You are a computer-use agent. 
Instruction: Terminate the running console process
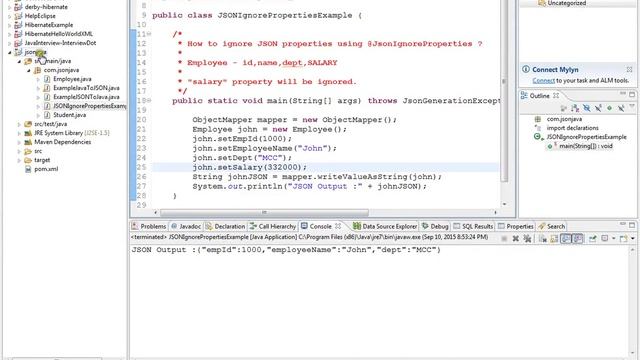pos(504,239)
